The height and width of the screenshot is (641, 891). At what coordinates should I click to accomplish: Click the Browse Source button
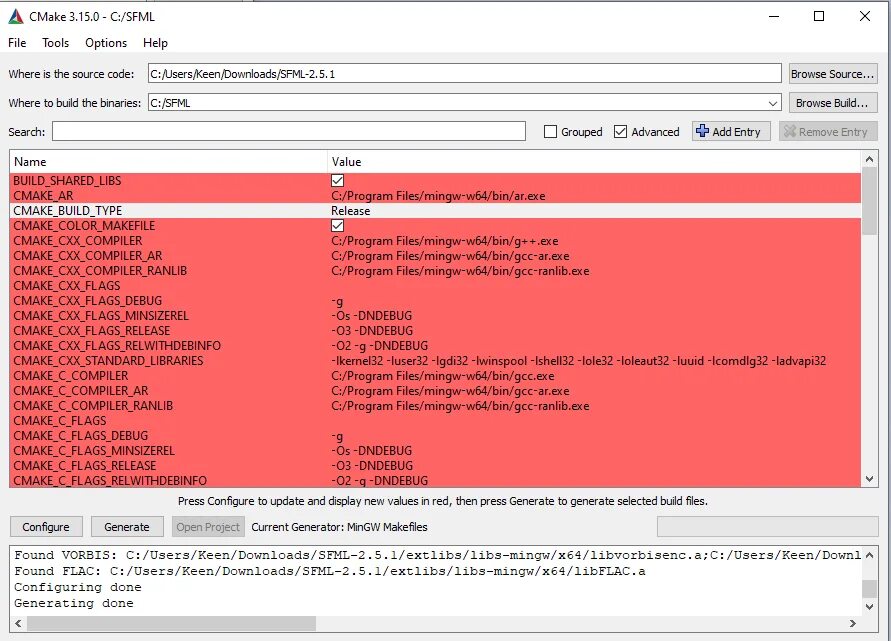(832, 74)
